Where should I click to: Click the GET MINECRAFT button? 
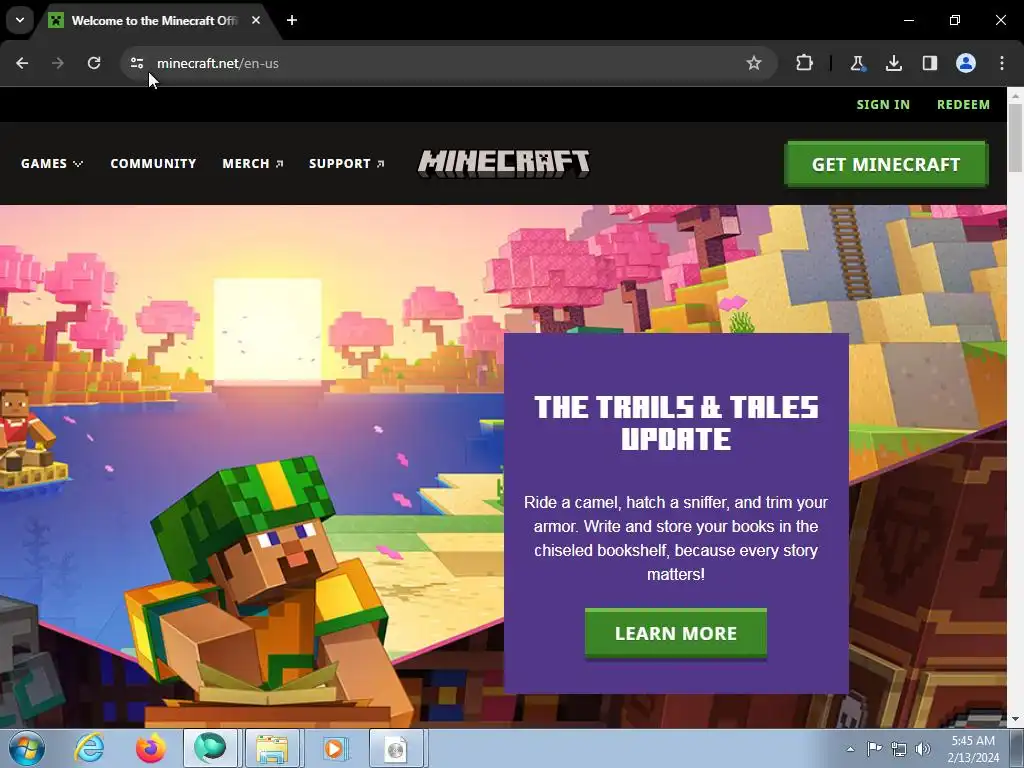click(886, 165)
